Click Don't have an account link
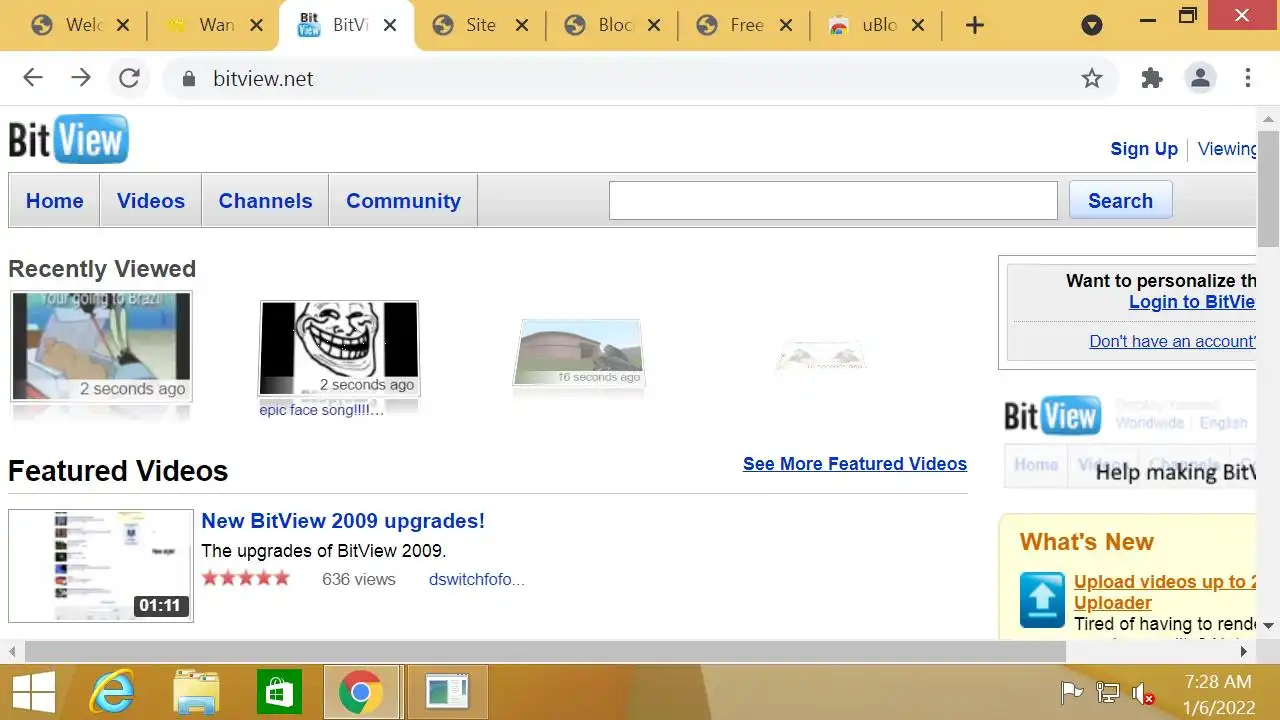Screen dimensions: 1280x720 coord(1172,342)
